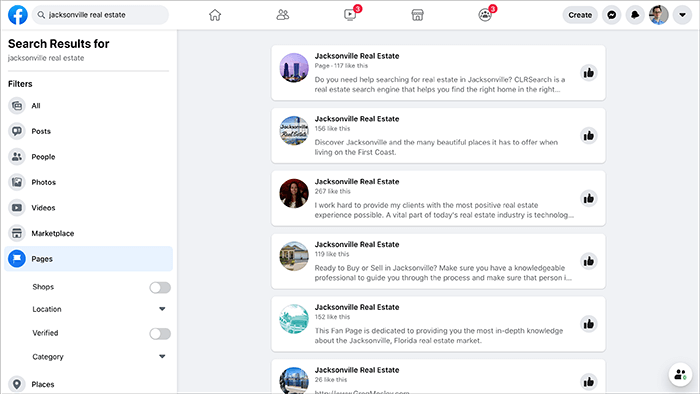Viewport: 700px width, 394px height.
Task: Open page title above 'Page · 117 like this'
Action: (357, 56)
